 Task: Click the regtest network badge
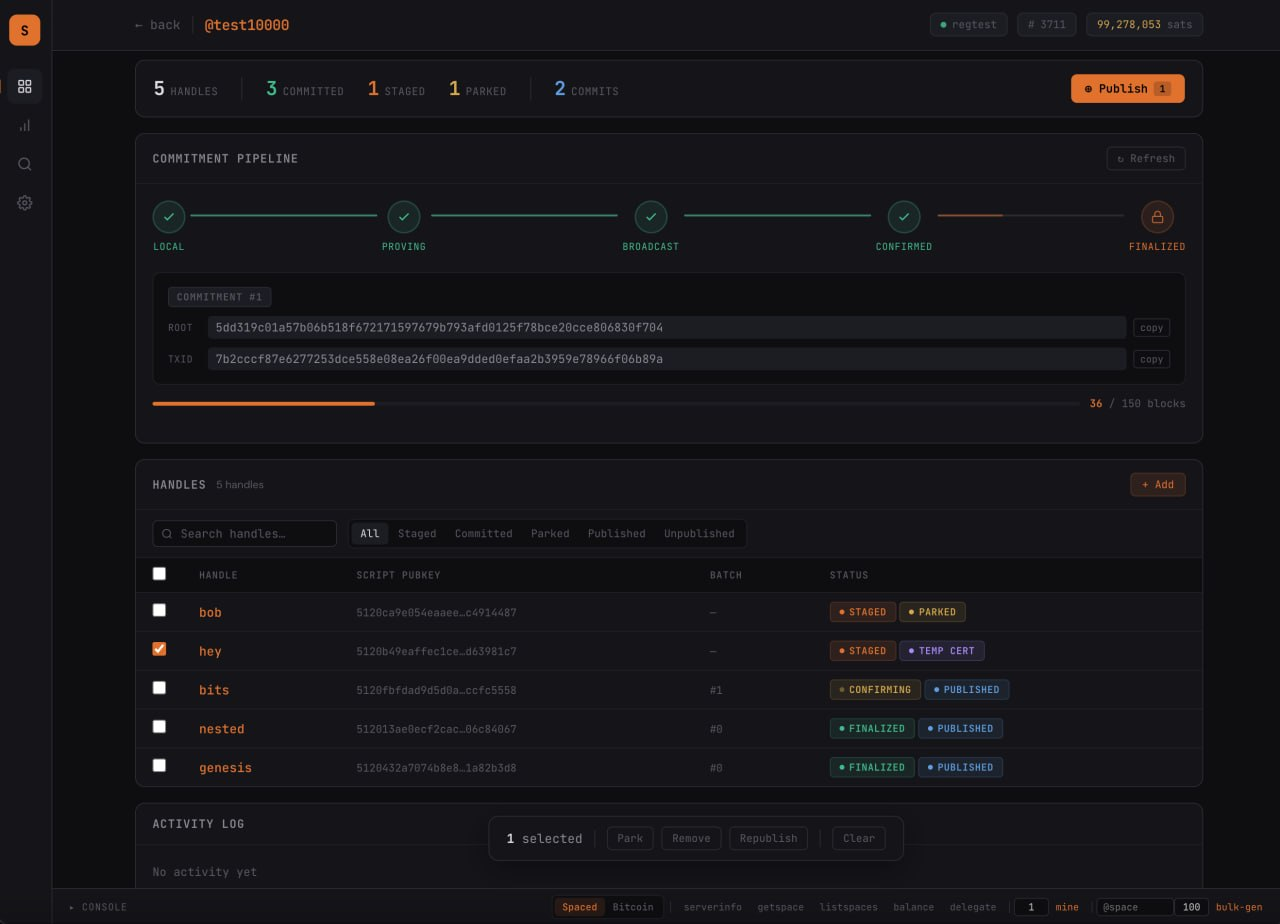click(x=969, y=25)
